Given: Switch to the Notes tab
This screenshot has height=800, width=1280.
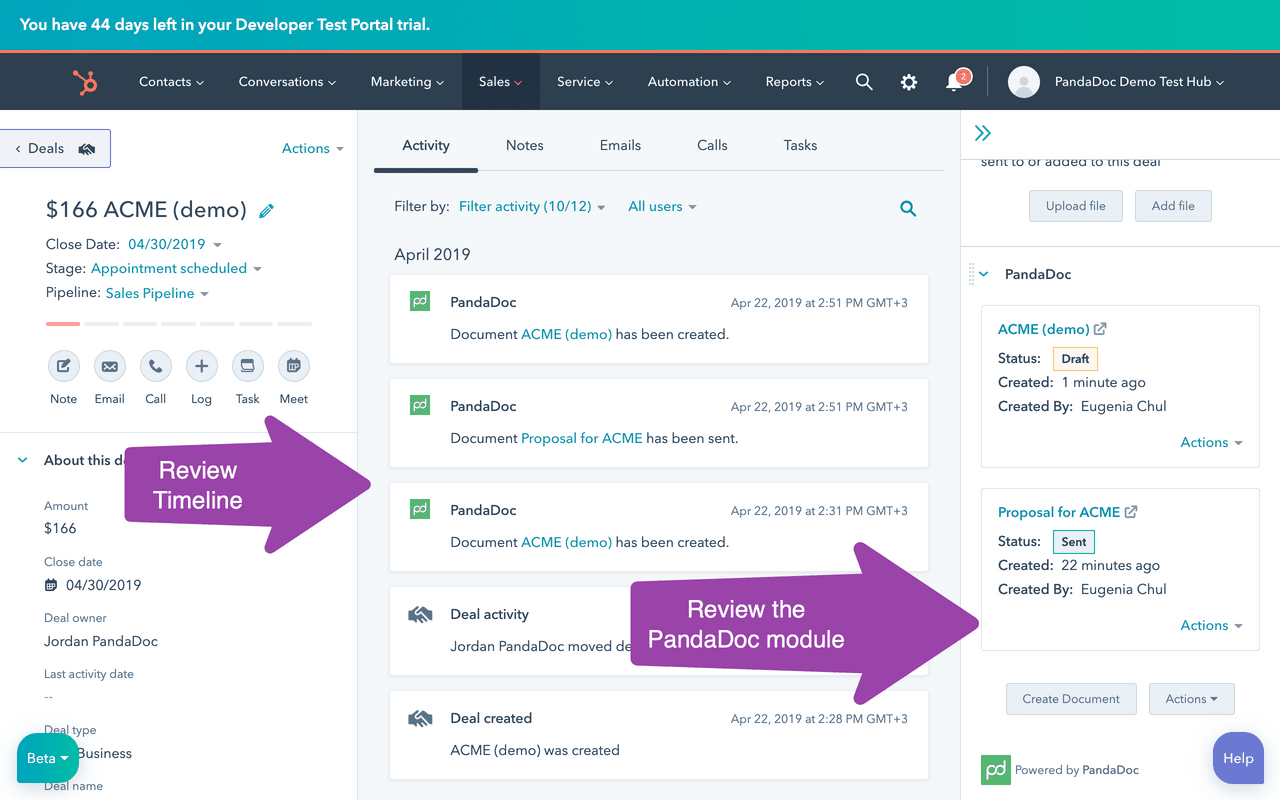Looking at the screenshot, I should [x=525, y=145].
